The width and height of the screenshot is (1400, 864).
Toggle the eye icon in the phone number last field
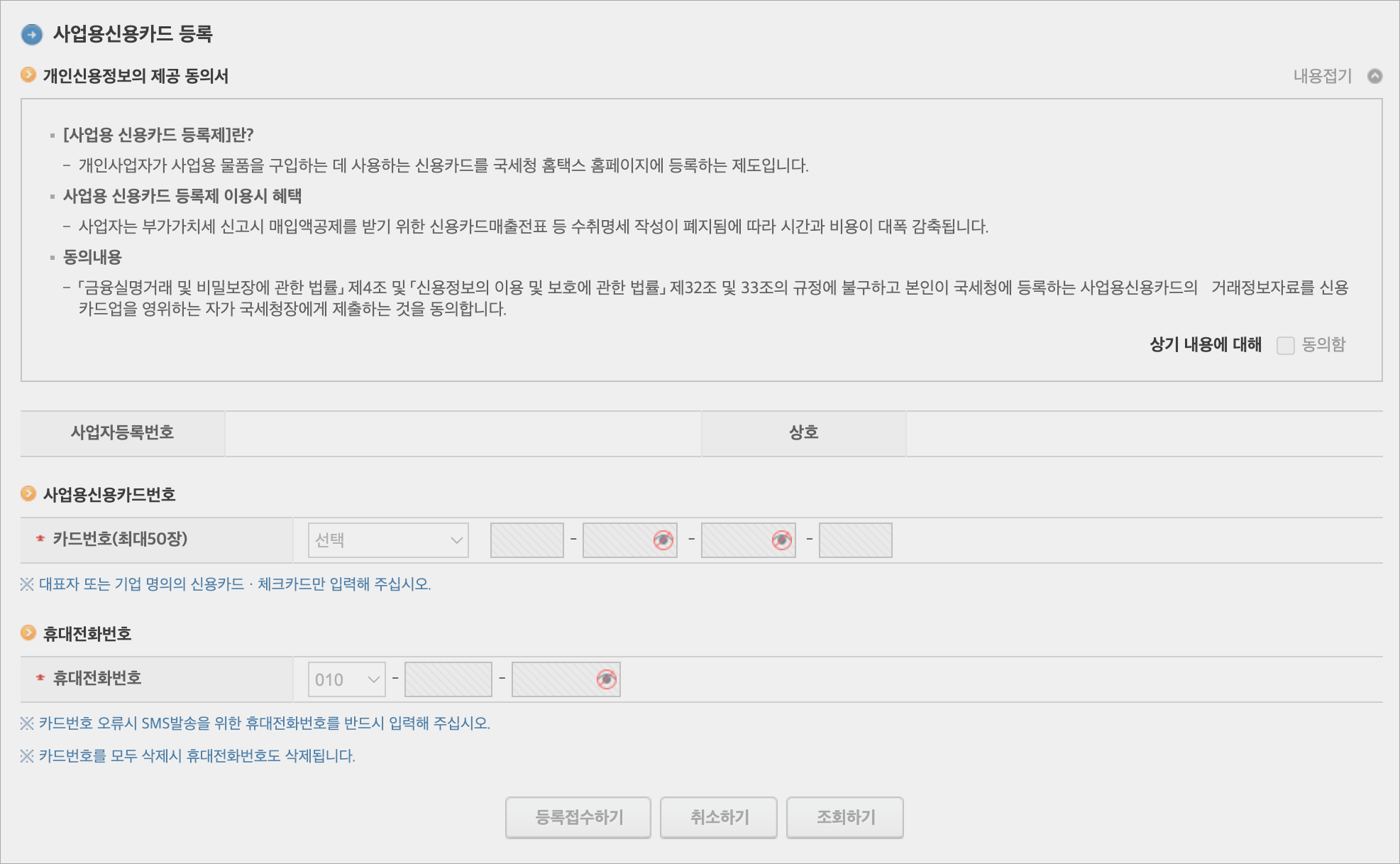tap(606, 679)
